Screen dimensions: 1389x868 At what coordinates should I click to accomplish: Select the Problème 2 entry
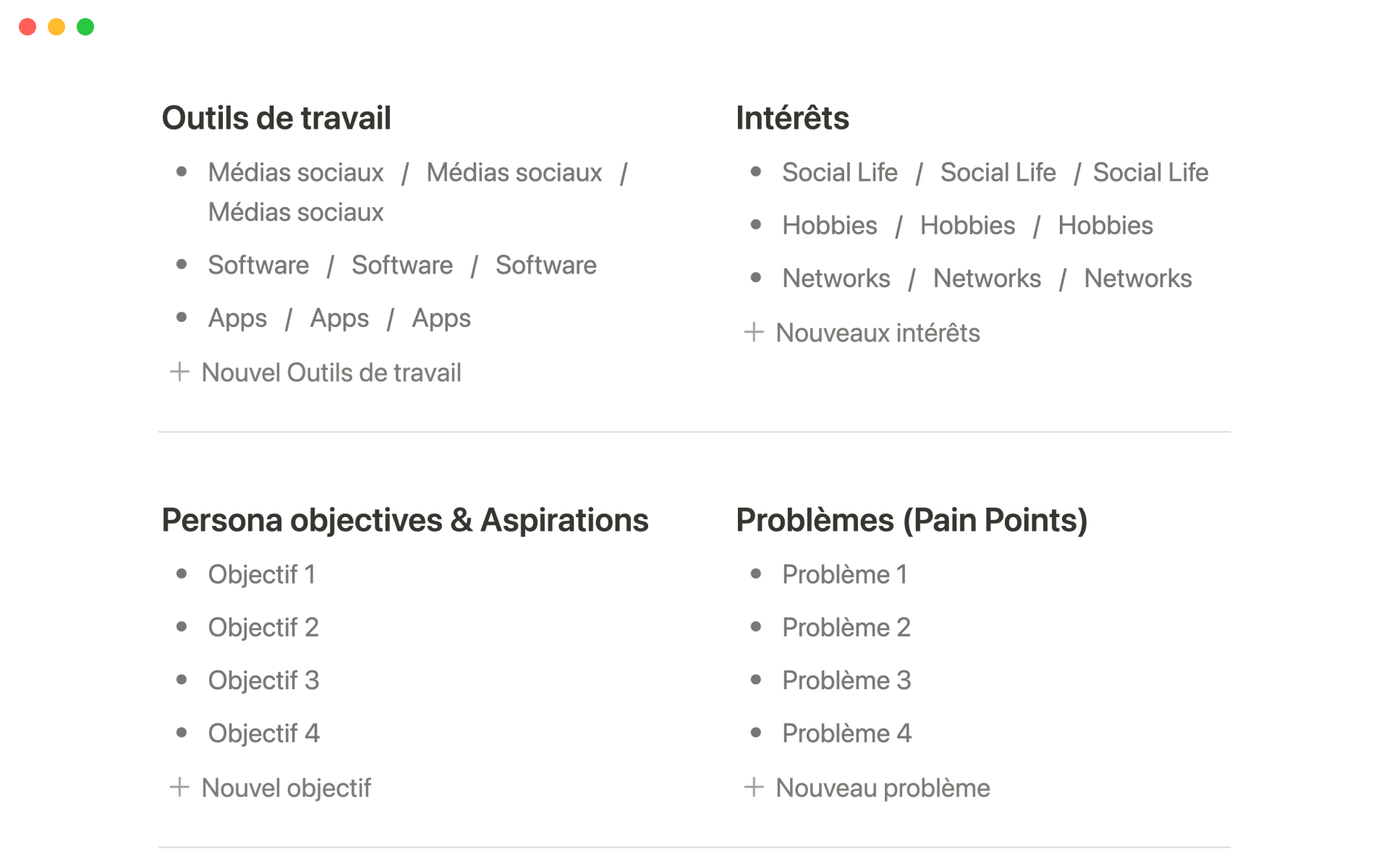click(846, 627)
